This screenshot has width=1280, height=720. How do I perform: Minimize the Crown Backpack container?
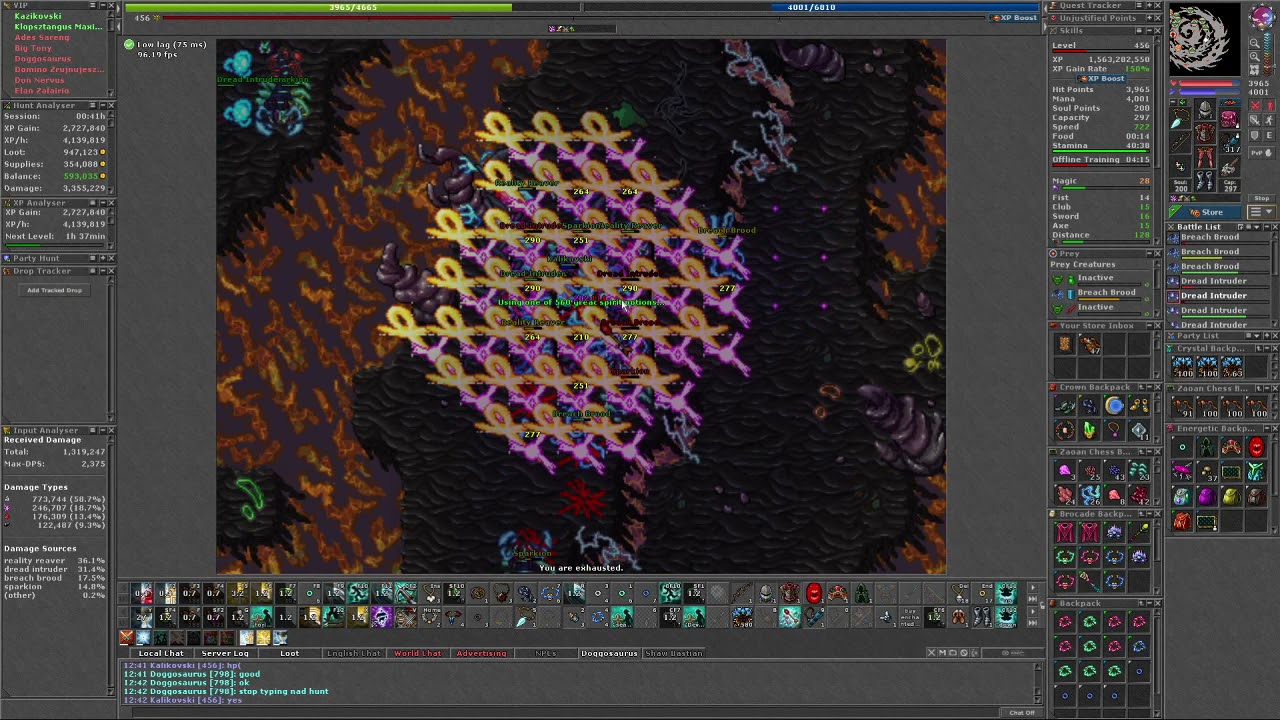pyautogui.click(x=1149, y=387)
